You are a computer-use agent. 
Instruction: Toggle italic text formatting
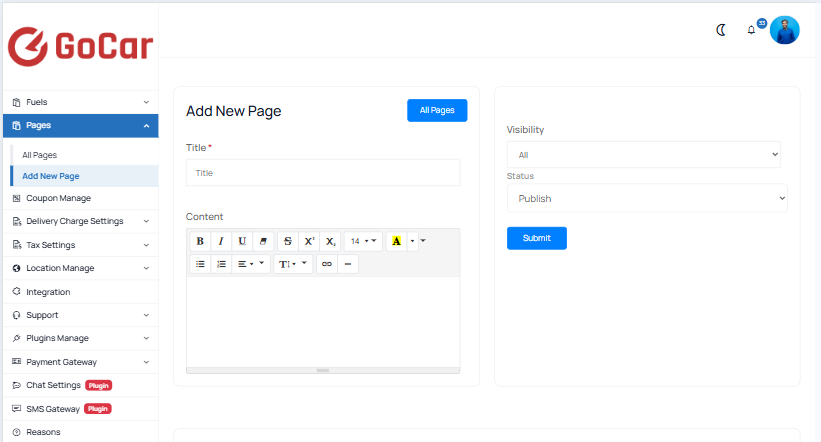[220, 241]
